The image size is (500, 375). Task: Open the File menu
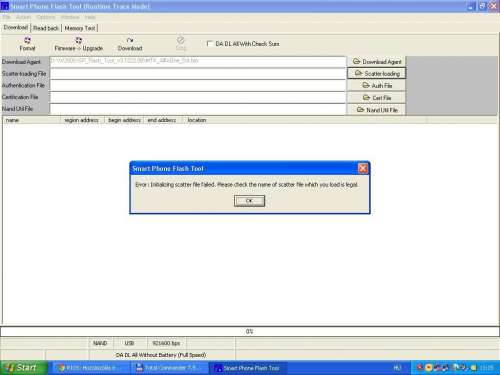pyautogui.click(x=6, y=17)
